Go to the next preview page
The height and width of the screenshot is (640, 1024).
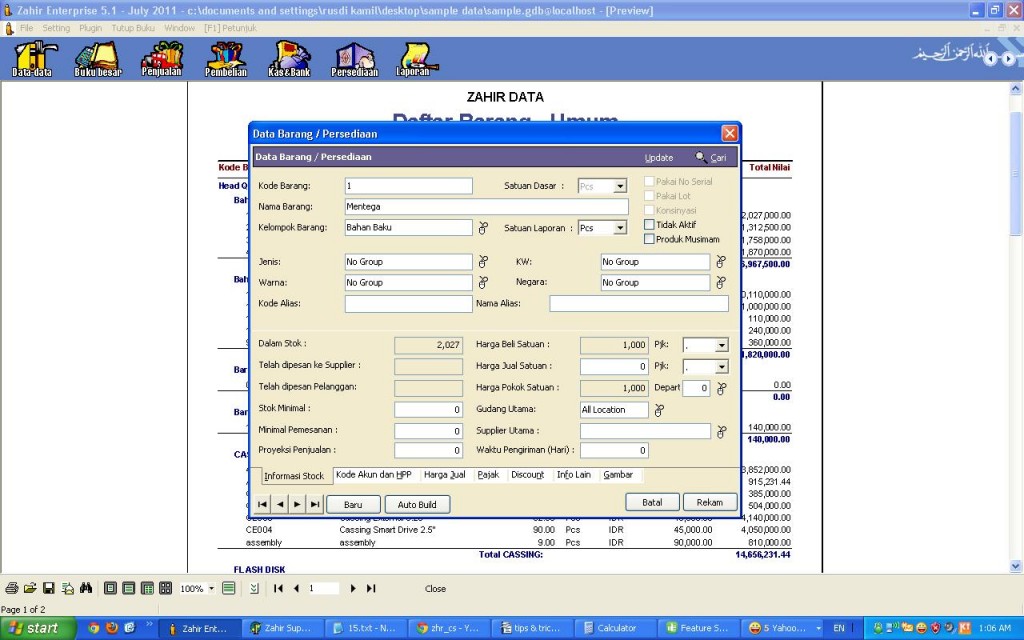tap(353, 588)
